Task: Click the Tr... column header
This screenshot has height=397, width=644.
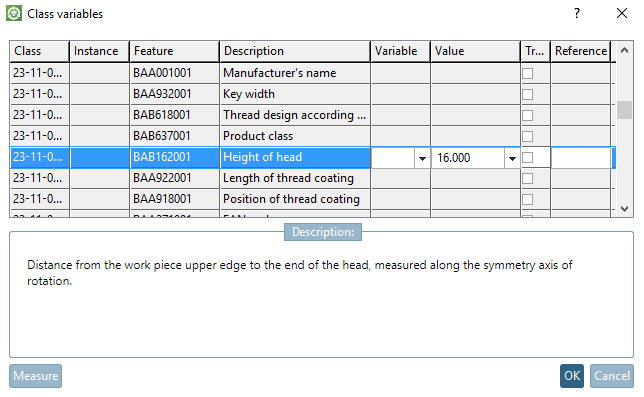Action: [535, 51]
